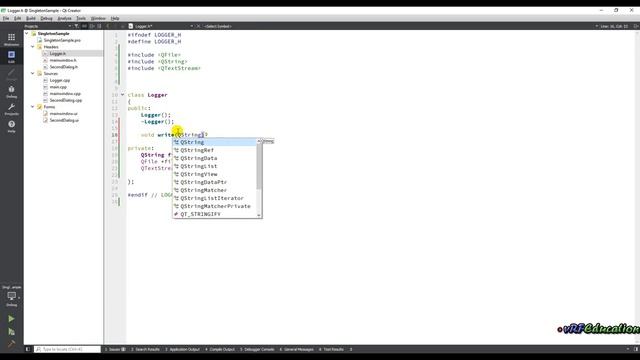Fold the class Logger code block

pyautogui.click(x=122, y=95)
